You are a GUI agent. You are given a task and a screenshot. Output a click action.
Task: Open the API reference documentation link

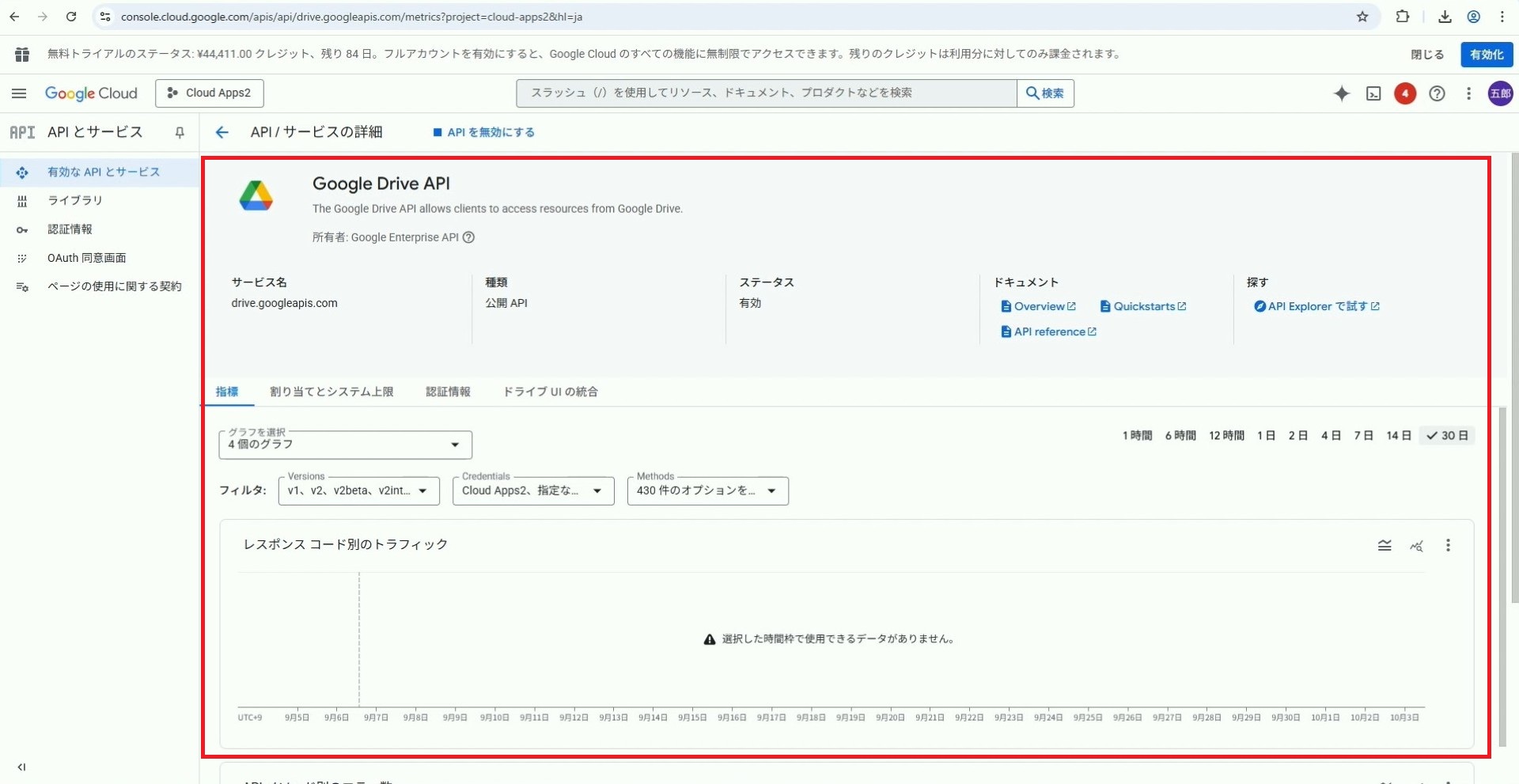click(1049, 332)
